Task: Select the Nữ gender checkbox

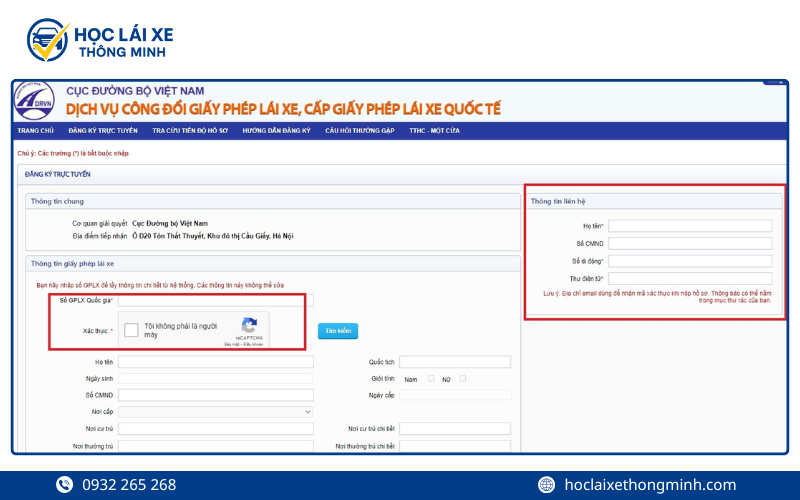Action: point(462,379)
